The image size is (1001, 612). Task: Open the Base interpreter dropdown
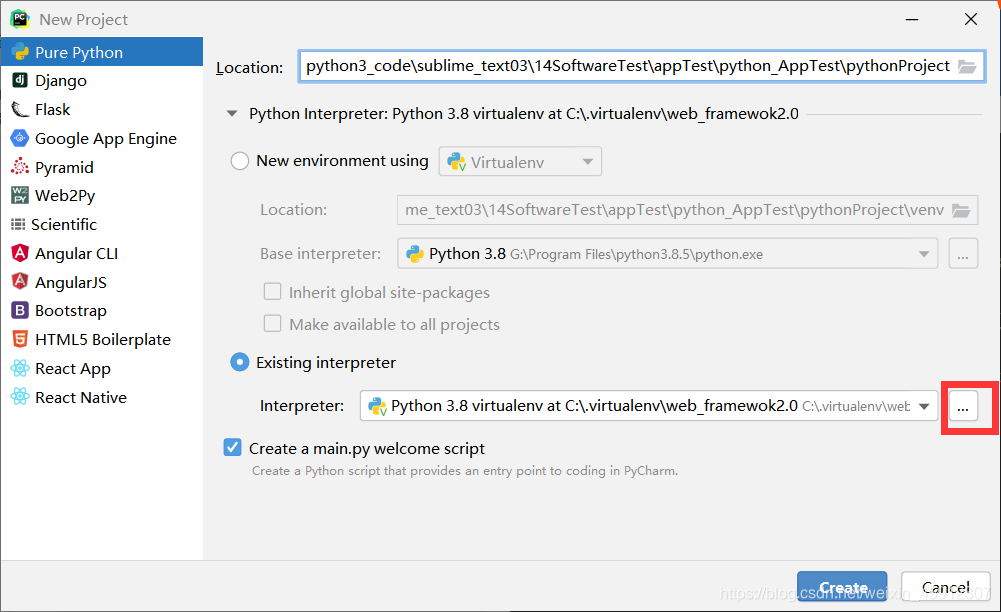[668, 253]
